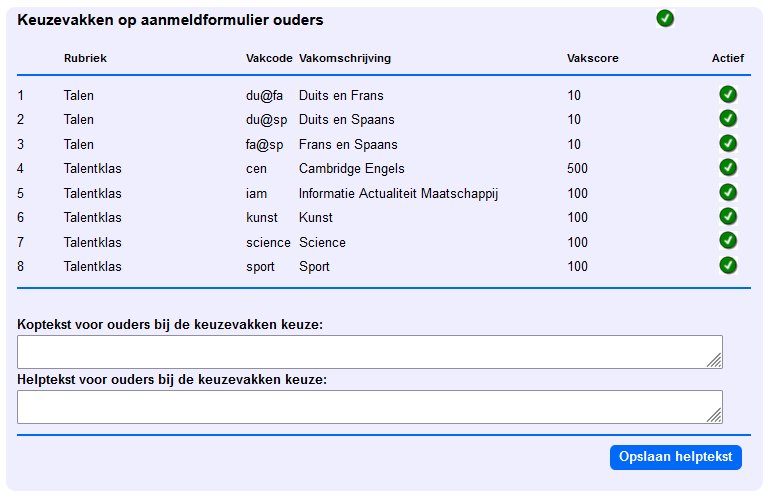Toggle active checkmark for Informatie Actualiteit Maatschappij
The width and height of the screenshot is (768, 498).
[728, 192]
